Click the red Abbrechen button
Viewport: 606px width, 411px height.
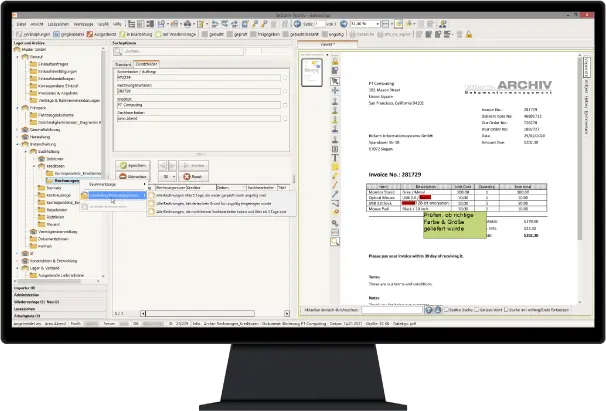pos(133,176)
